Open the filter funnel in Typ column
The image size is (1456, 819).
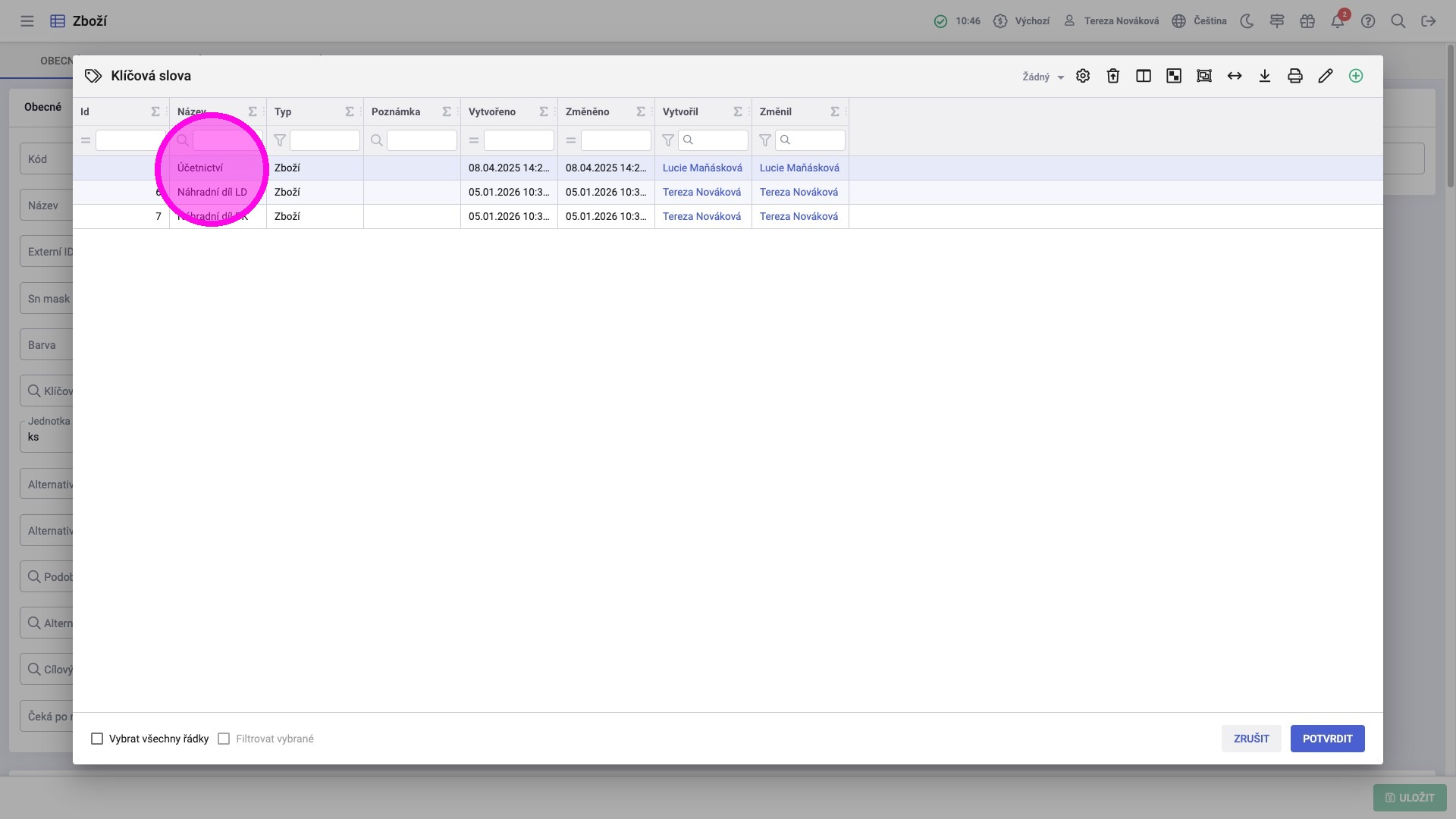point(280,140)
